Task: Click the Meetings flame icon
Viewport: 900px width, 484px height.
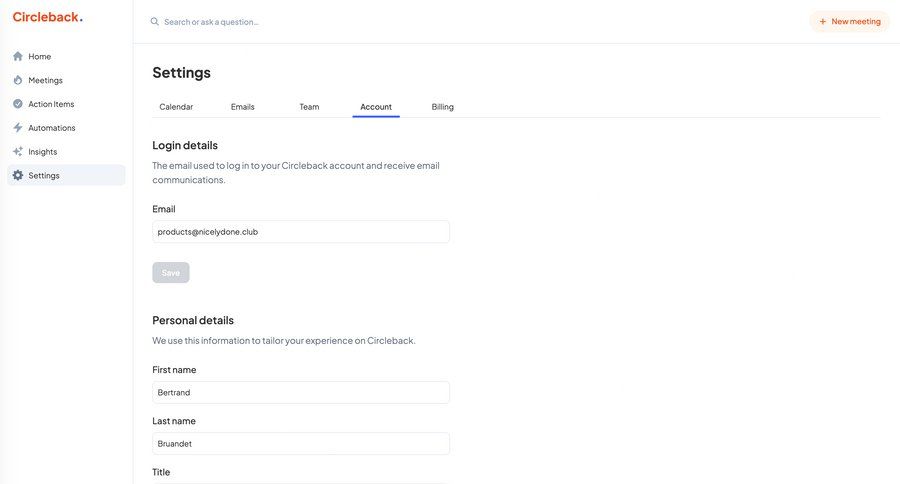Action: (18, 80)
